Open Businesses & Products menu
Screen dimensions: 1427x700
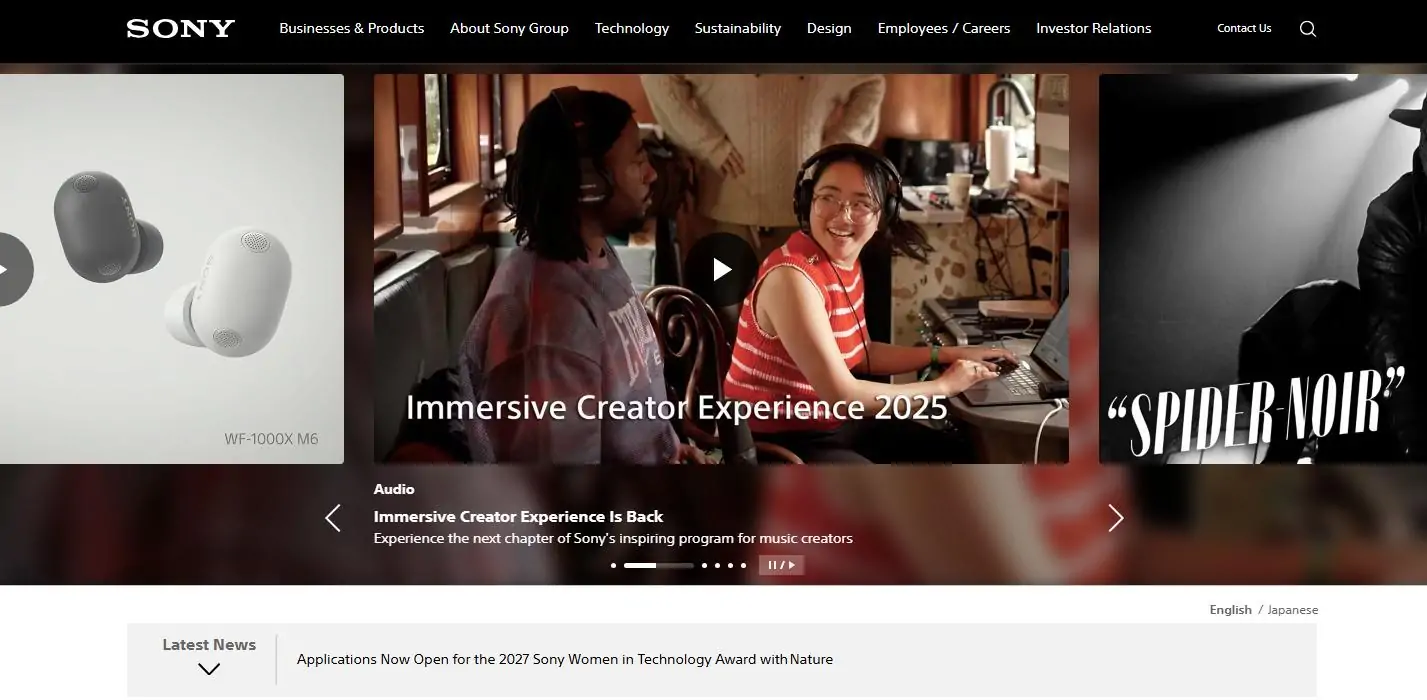[352, 28]
